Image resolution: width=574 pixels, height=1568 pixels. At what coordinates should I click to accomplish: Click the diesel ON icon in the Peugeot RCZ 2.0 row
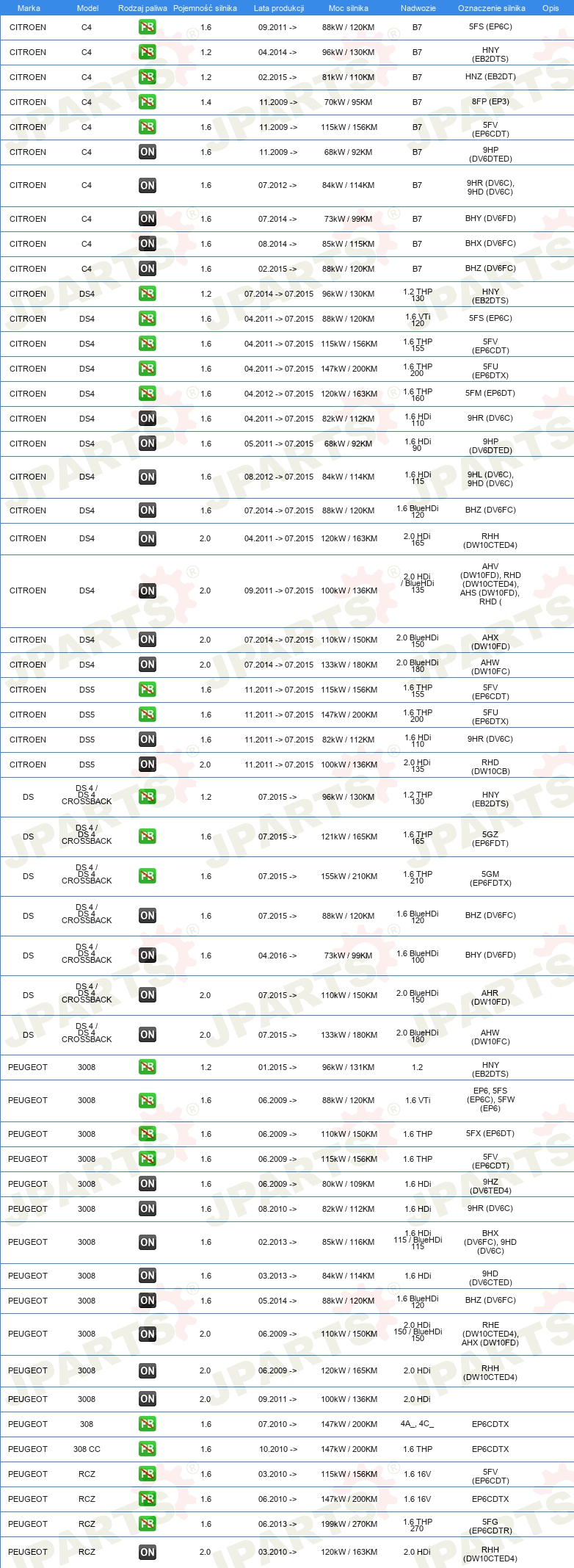147,1552
